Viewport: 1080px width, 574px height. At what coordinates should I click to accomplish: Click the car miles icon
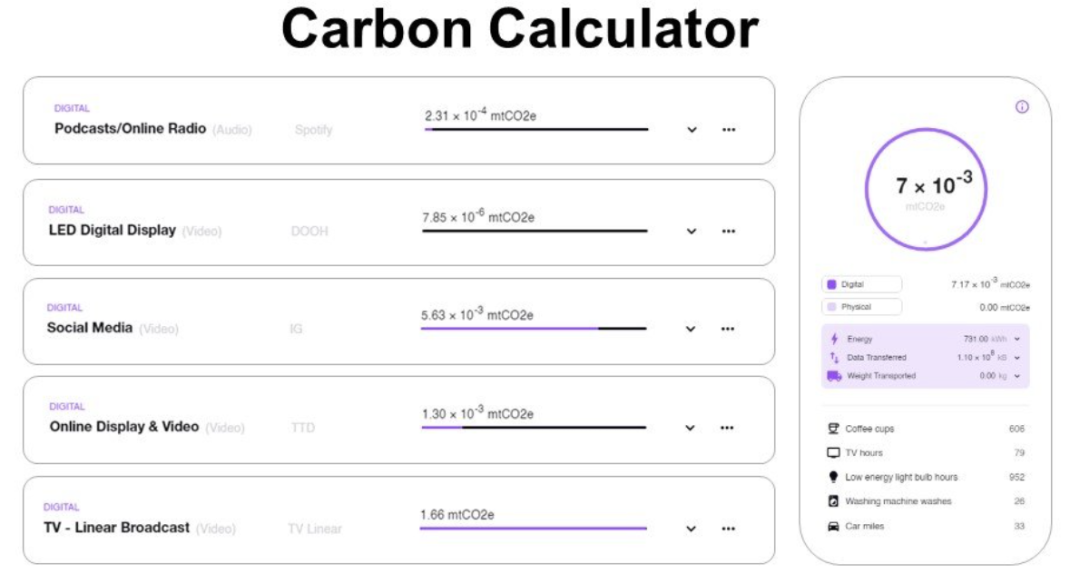click(x=833, y=526)
